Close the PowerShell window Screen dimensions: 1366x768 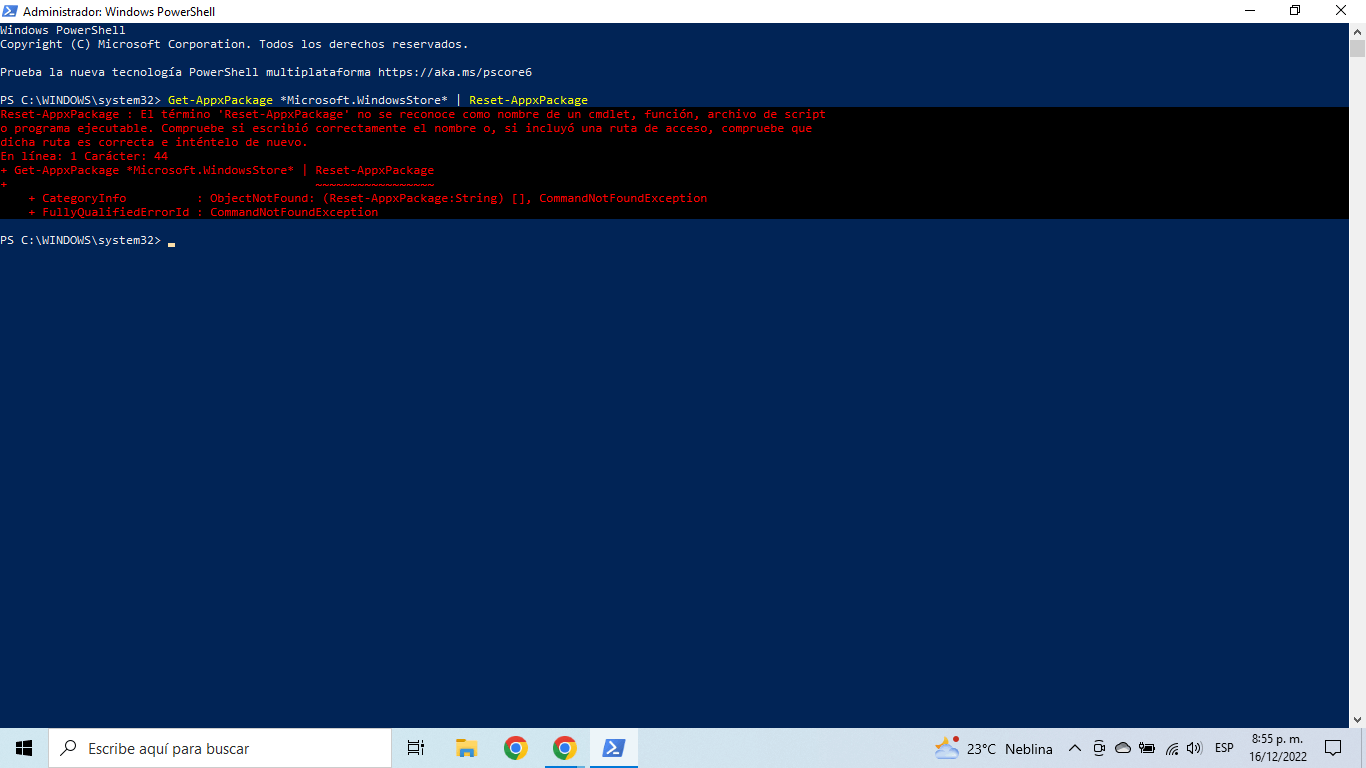[1342, 11]
